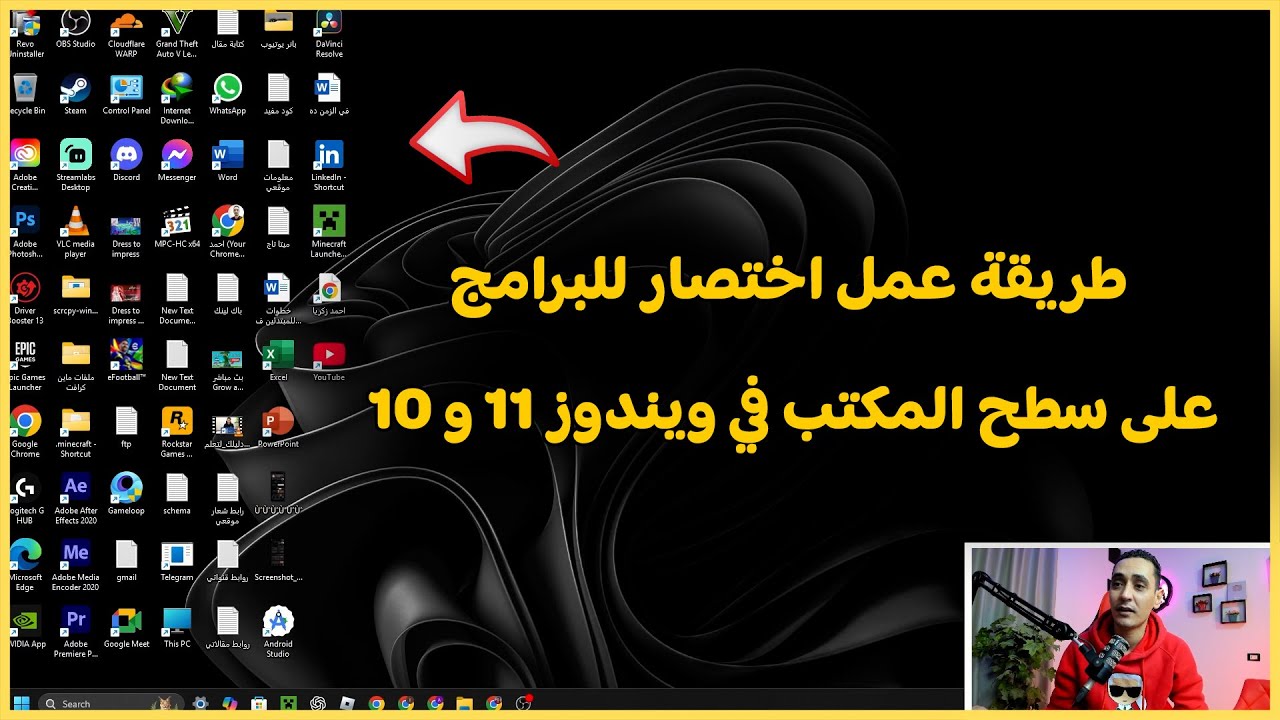Open the Steam desktop shortcut
The width and height of the screenshot is (1280, 720).
(x=76, y=96)
